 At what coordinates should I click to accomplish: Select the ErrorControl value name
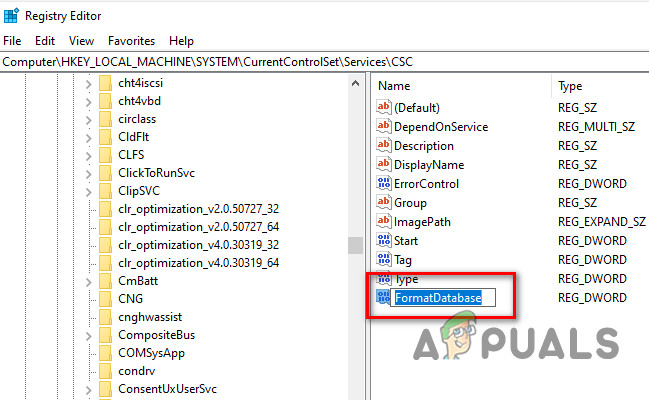coord(426,184)
